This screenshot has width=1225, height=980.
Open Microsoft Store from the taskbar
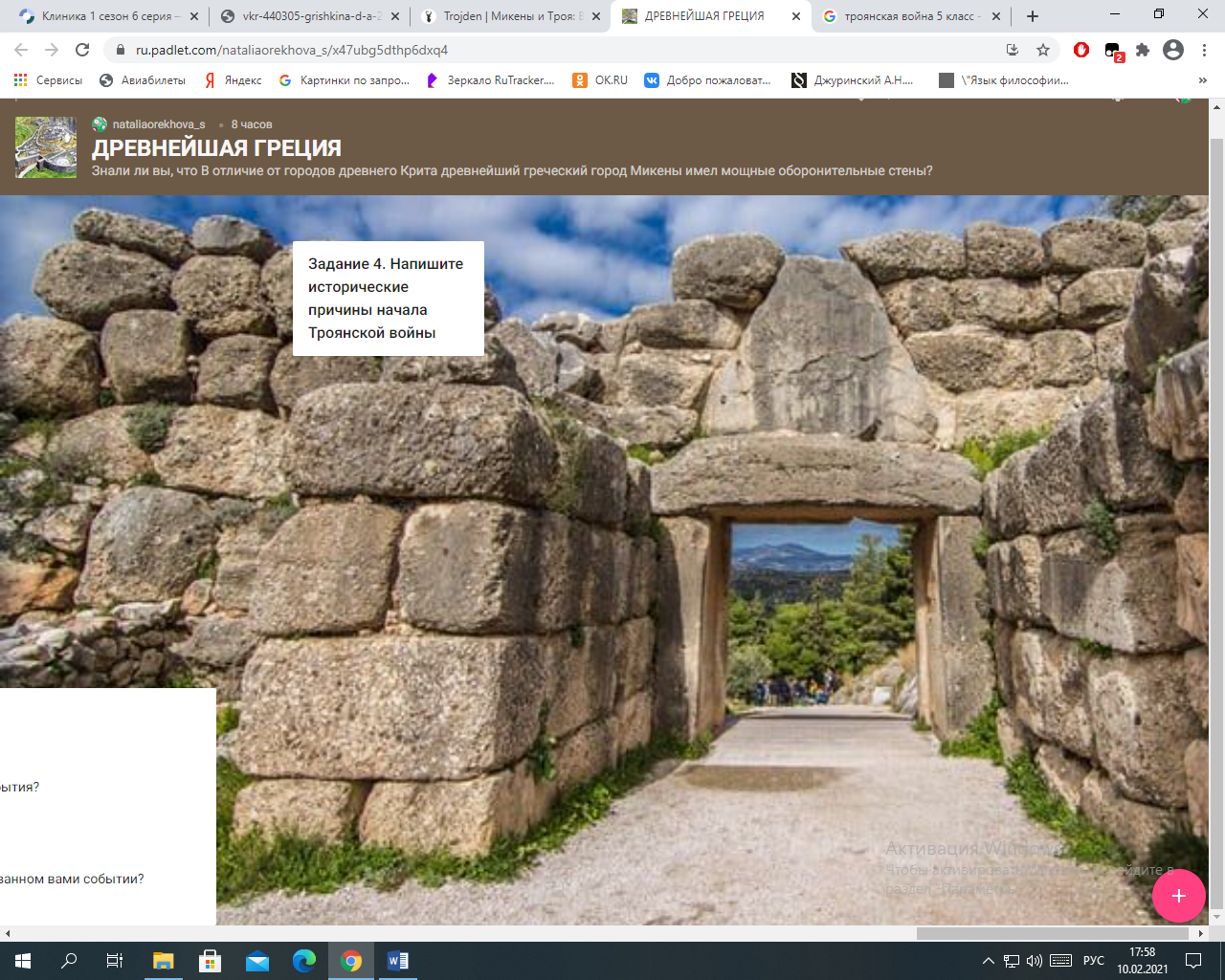click(210, 961)
